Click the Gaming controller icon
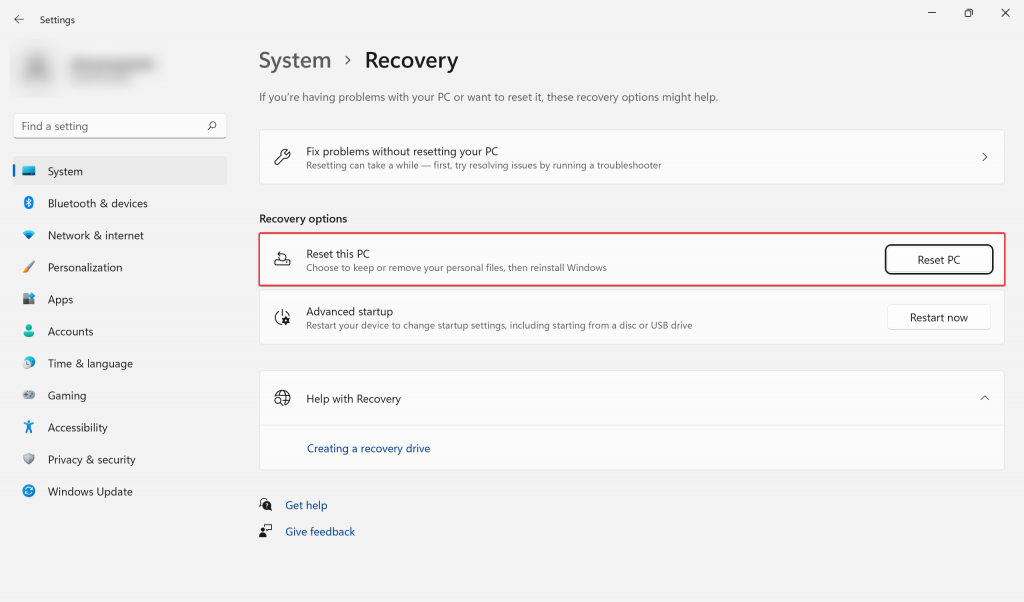Viewport: 1024px width, 602px height. pyautogui.click(x=29, y=395)
